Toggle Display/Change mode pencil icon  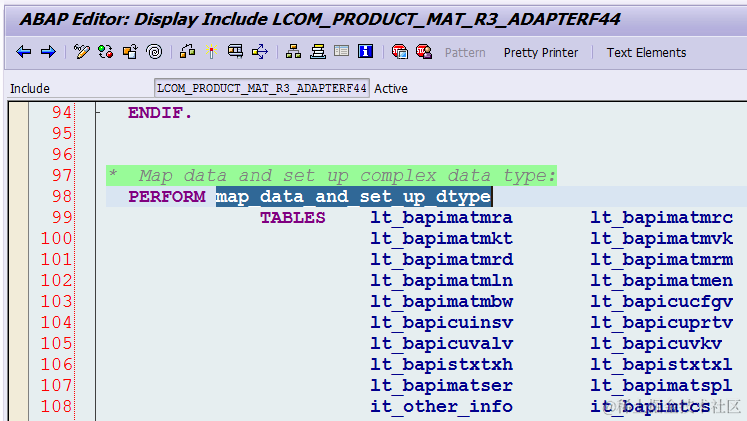click(81, 51)
